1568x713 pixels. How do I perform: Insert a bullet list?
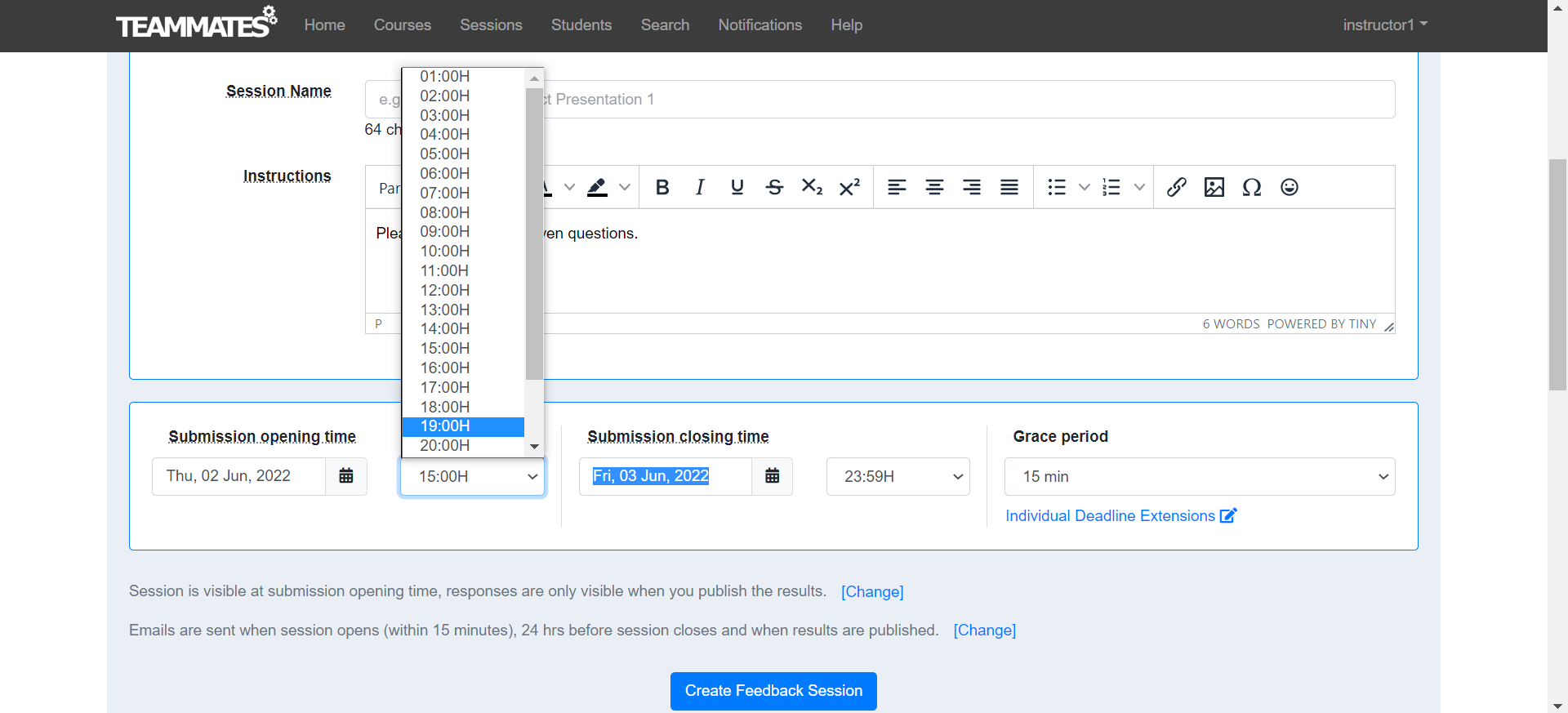(x=1057, y=188)
